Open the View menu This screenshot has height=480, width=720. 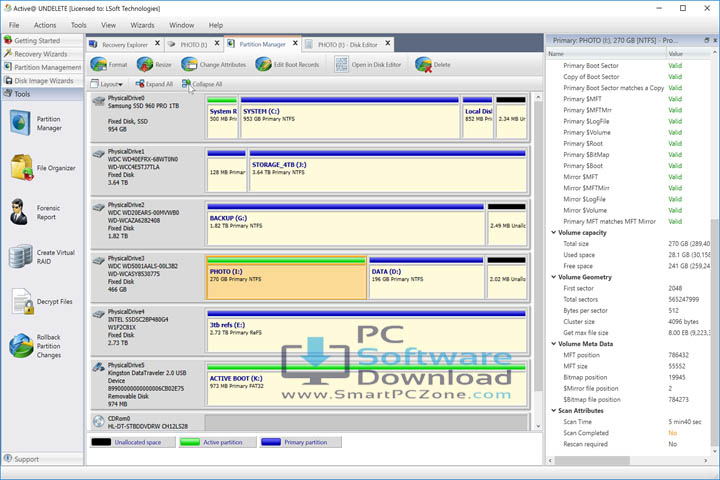108,25
